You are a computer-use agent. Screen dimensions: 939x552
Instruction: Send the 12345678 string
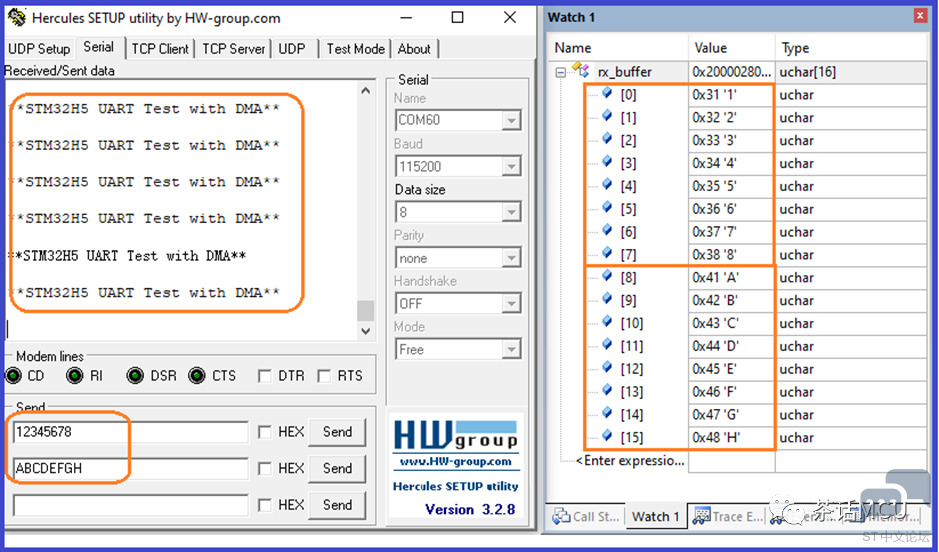point(337,432)
